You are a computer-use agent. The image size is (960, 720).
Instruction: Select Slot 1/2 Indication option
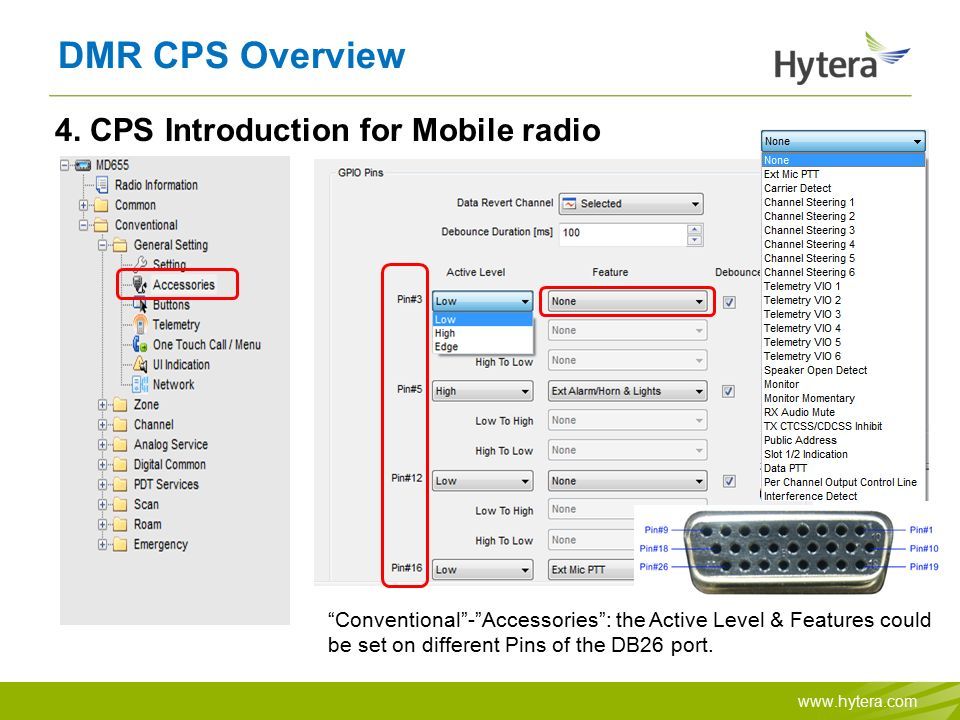coord(843,455)
